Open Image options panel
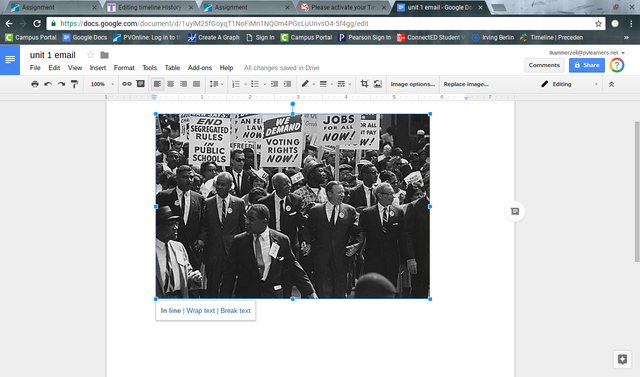 click(x=413, y=84)
